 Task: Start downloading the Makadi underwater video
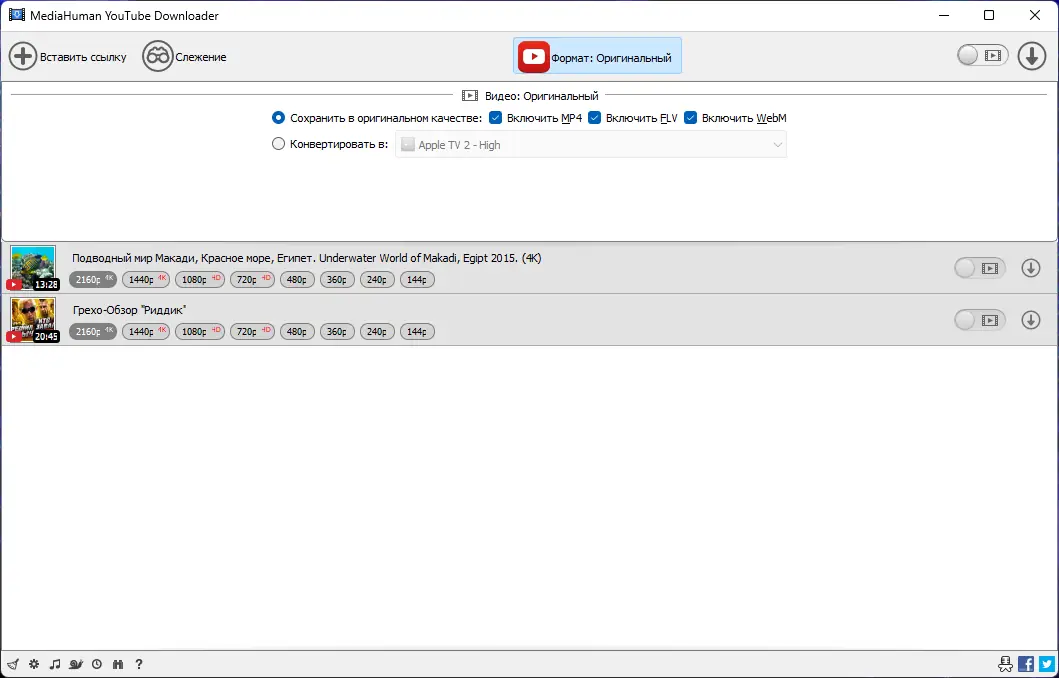coord(1031,269)
